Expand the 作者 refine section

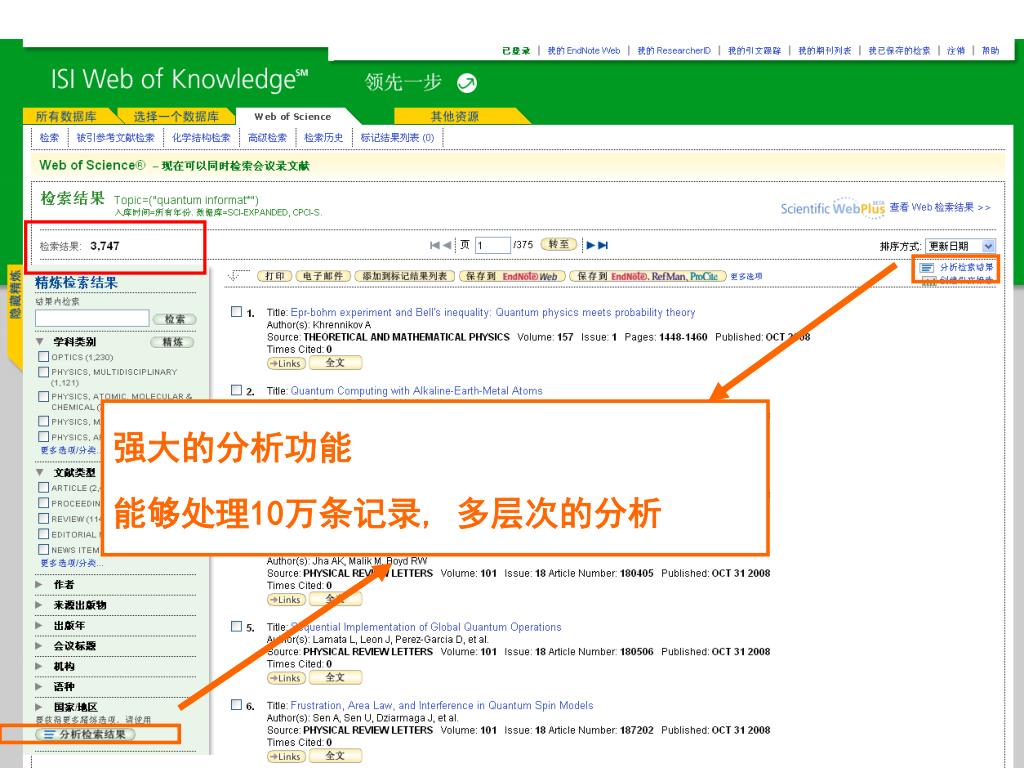click(39, 584)
